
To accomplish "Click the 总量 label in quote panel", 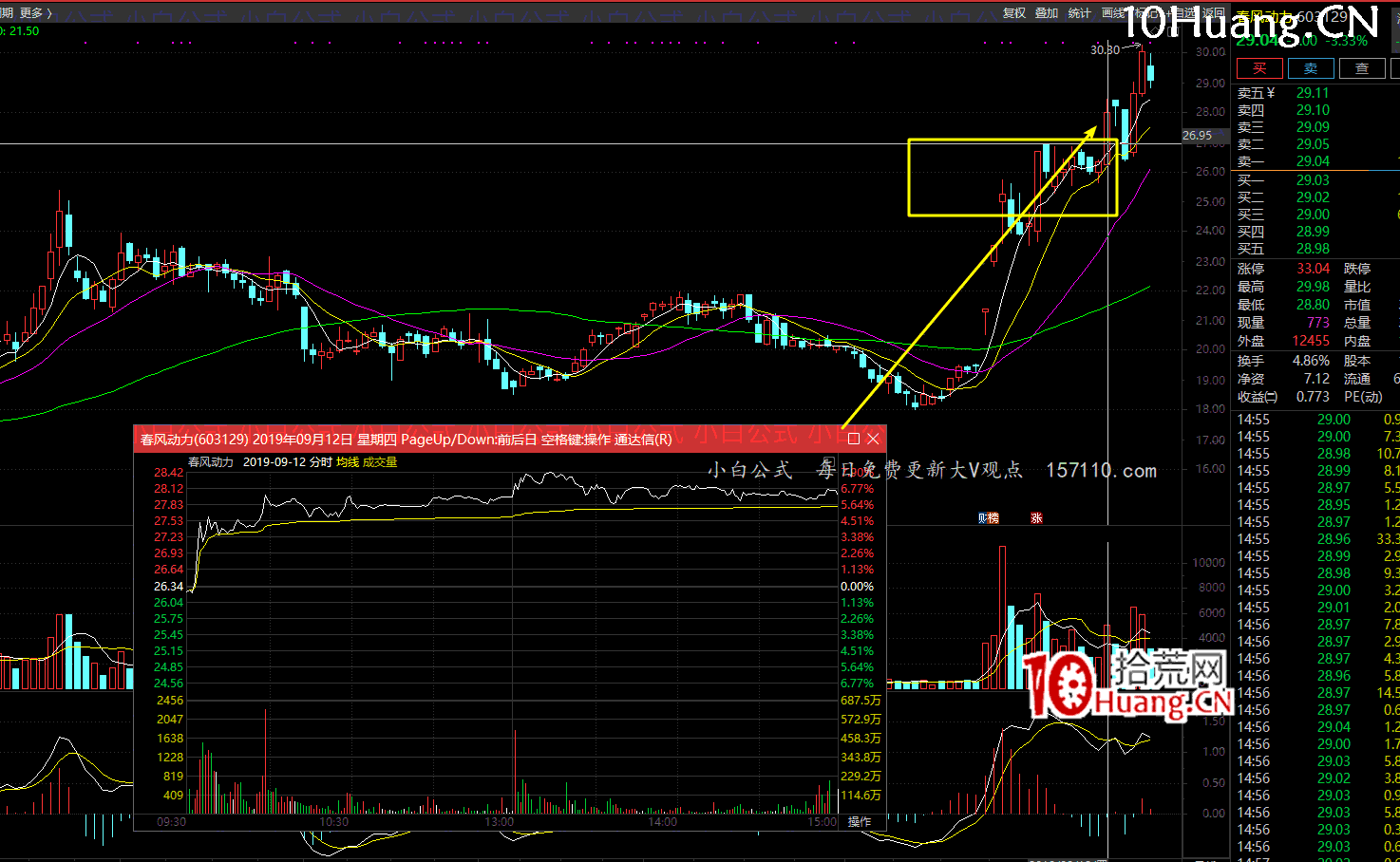I will tap(1357, 323).
